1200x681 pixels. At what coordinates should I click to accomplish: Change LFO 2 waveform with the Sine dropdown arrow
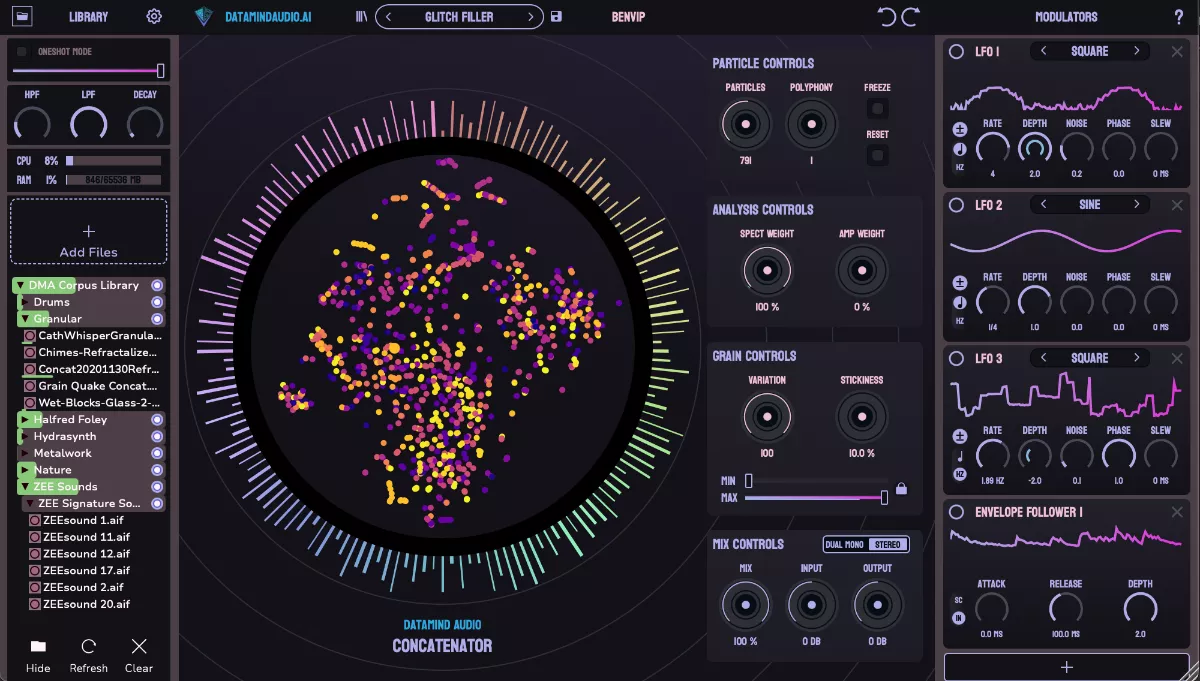(1139, 204)
